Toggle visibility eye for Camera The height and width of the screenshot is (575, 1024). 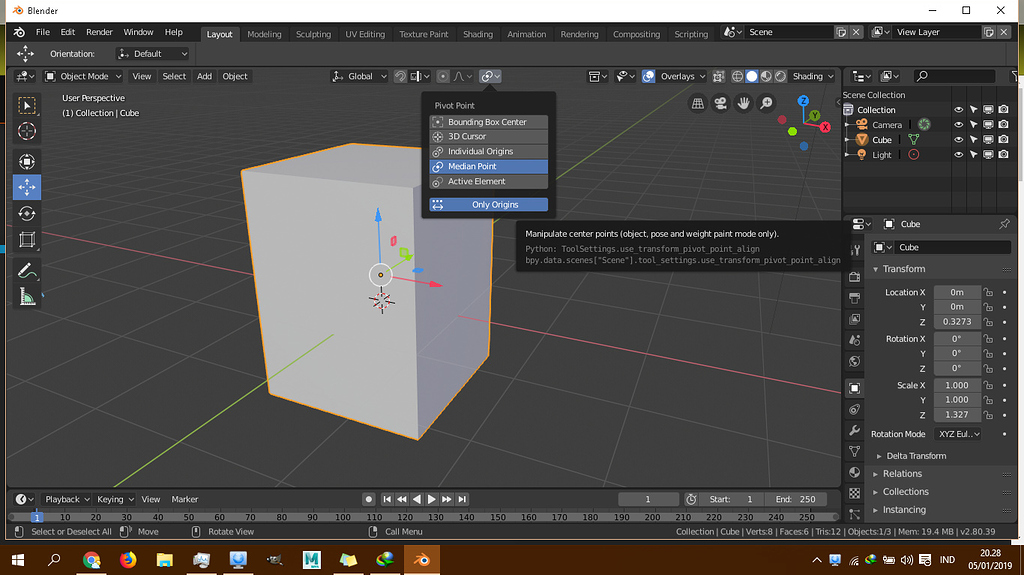point(958,125)
